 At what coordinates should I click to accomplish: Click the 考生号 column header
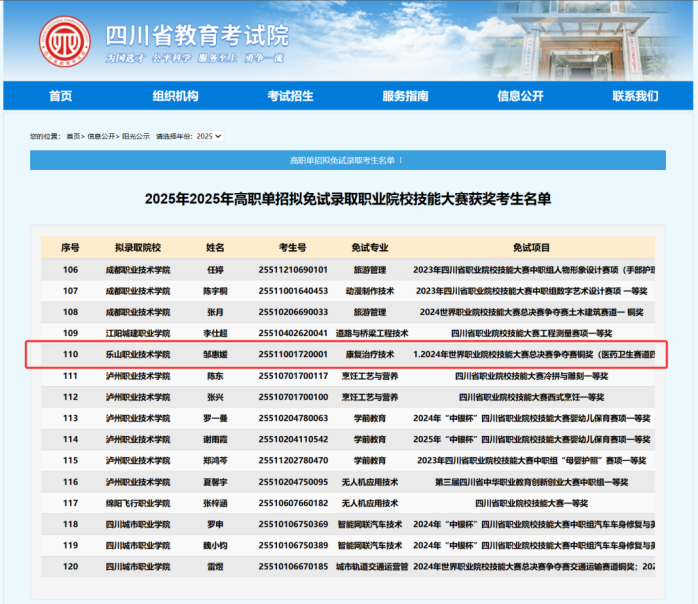coord(293,247)
